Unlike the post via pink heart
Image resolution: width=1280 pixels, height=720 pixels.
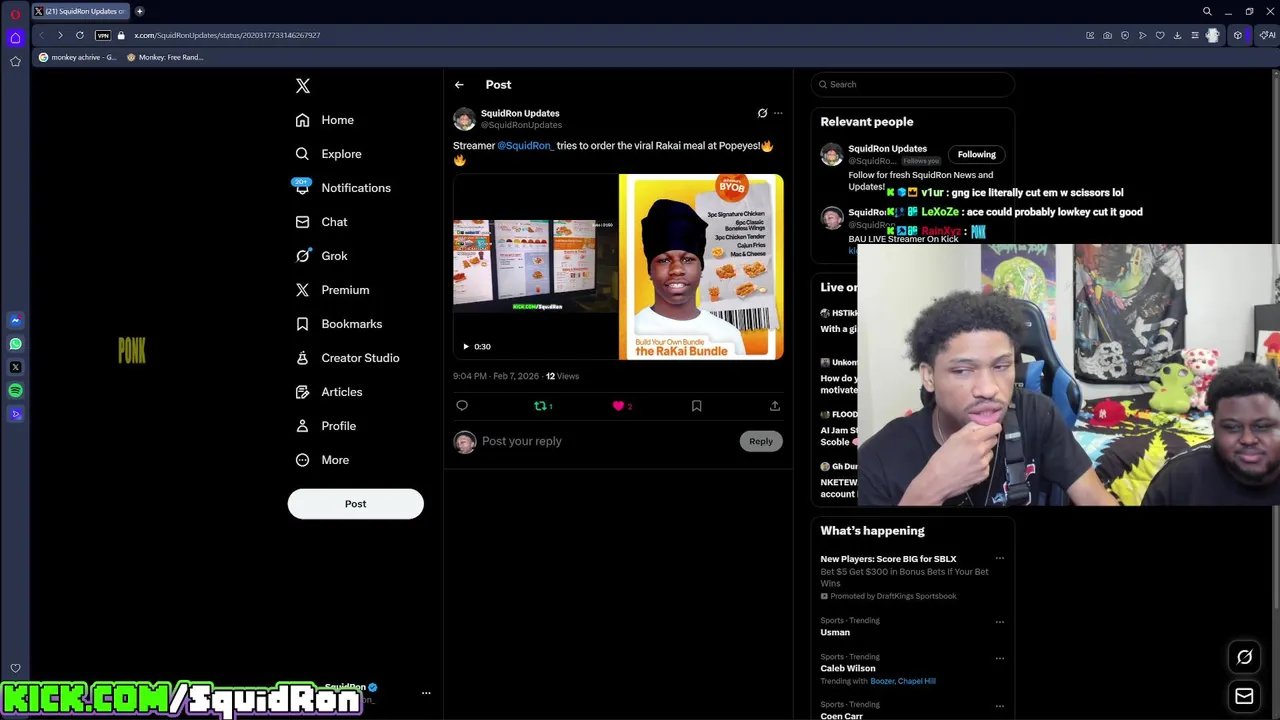[x=619, y=406]
